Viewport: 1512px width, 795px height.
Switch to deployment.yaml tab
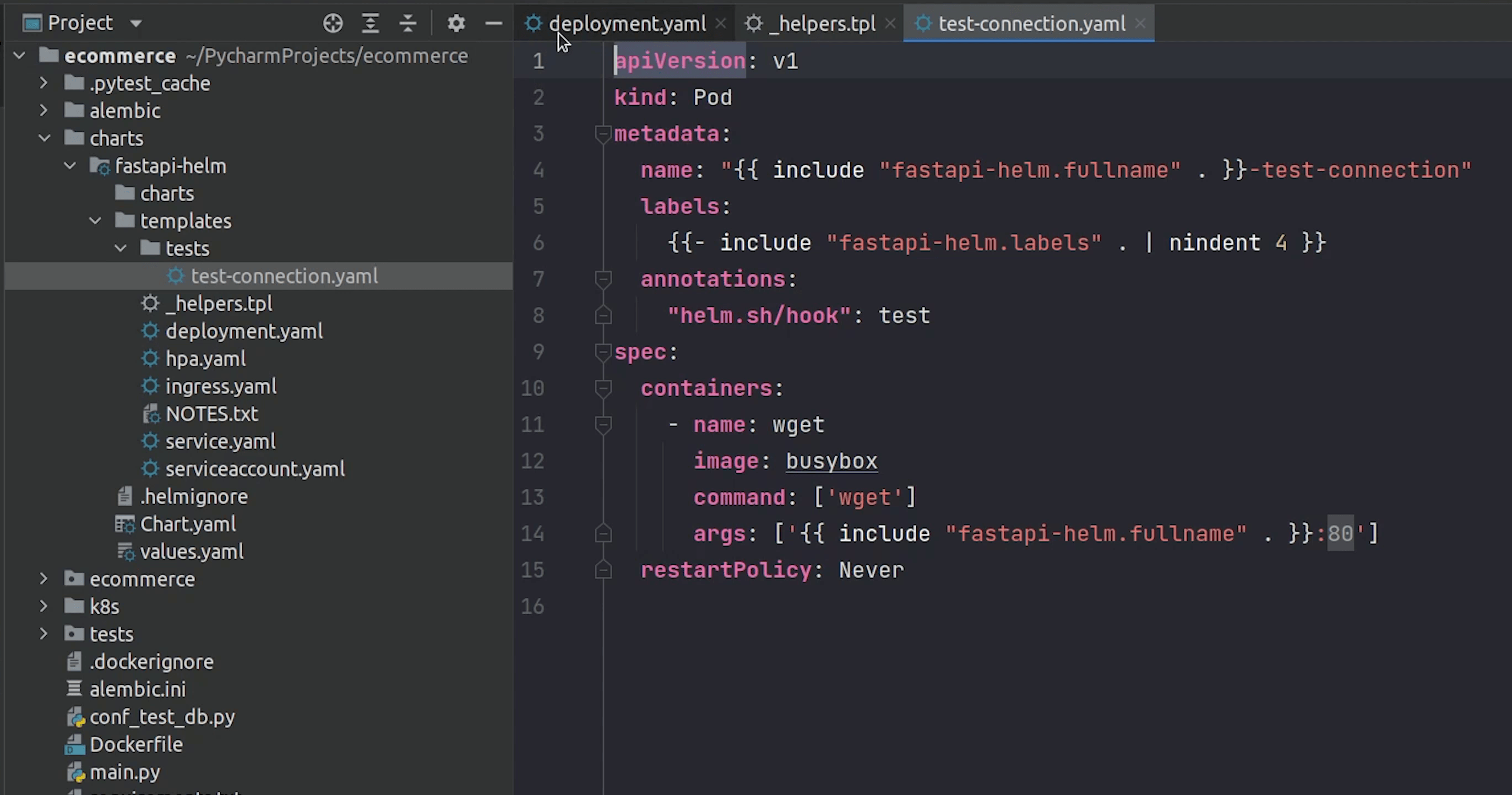point(627,24)
